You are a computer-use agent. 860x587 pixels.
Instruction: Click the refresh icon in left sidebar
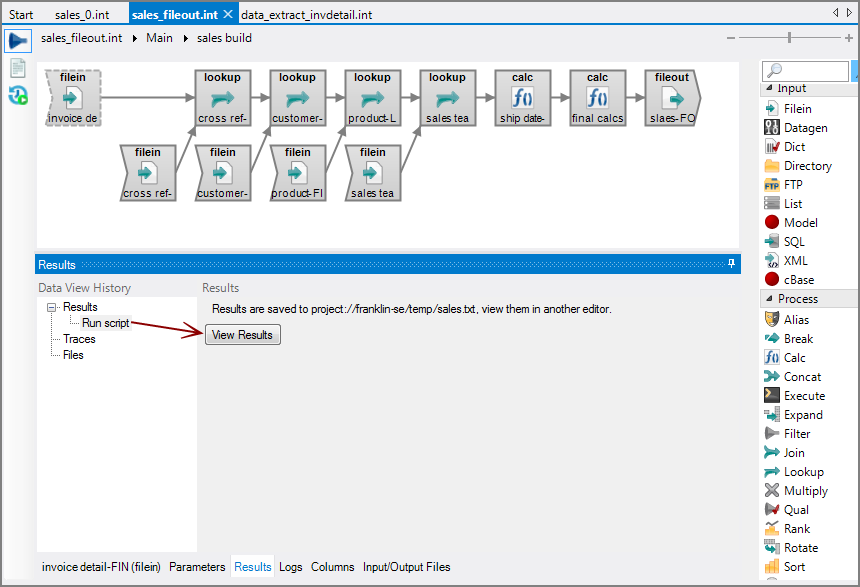point(18,96)
